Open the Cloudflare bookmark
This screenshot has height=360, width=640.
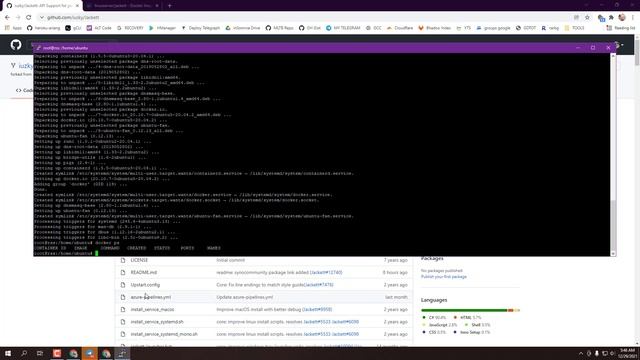click(400, 28)
